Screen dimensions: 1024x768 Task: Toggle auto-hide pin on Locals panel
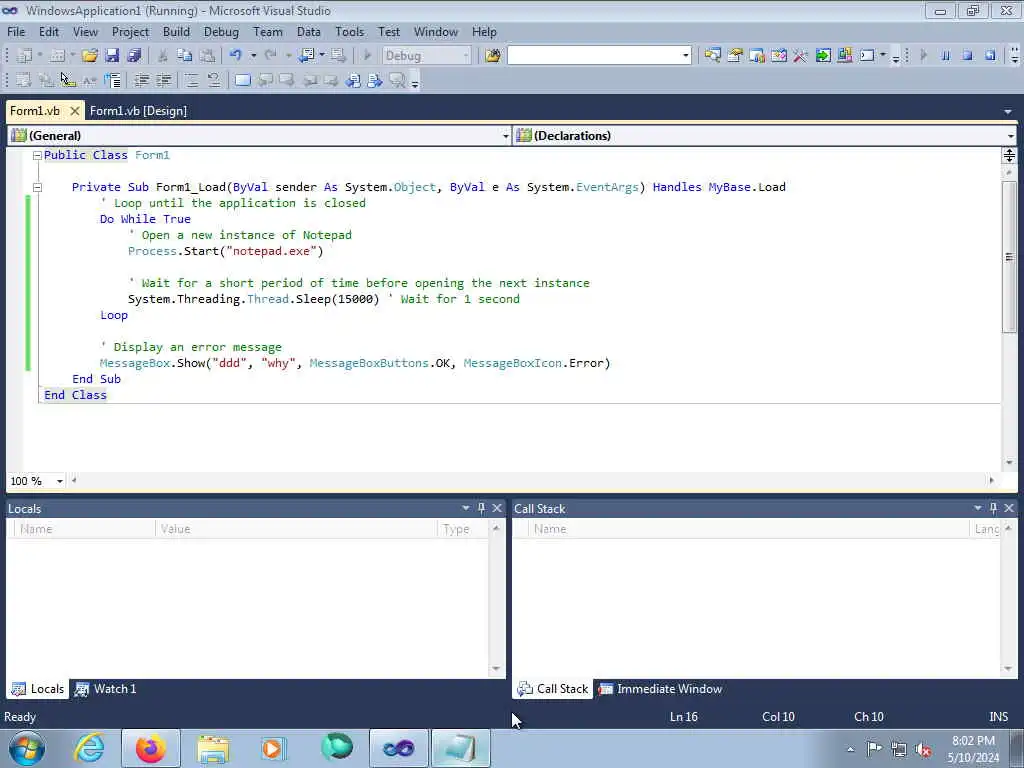[482, 508]
